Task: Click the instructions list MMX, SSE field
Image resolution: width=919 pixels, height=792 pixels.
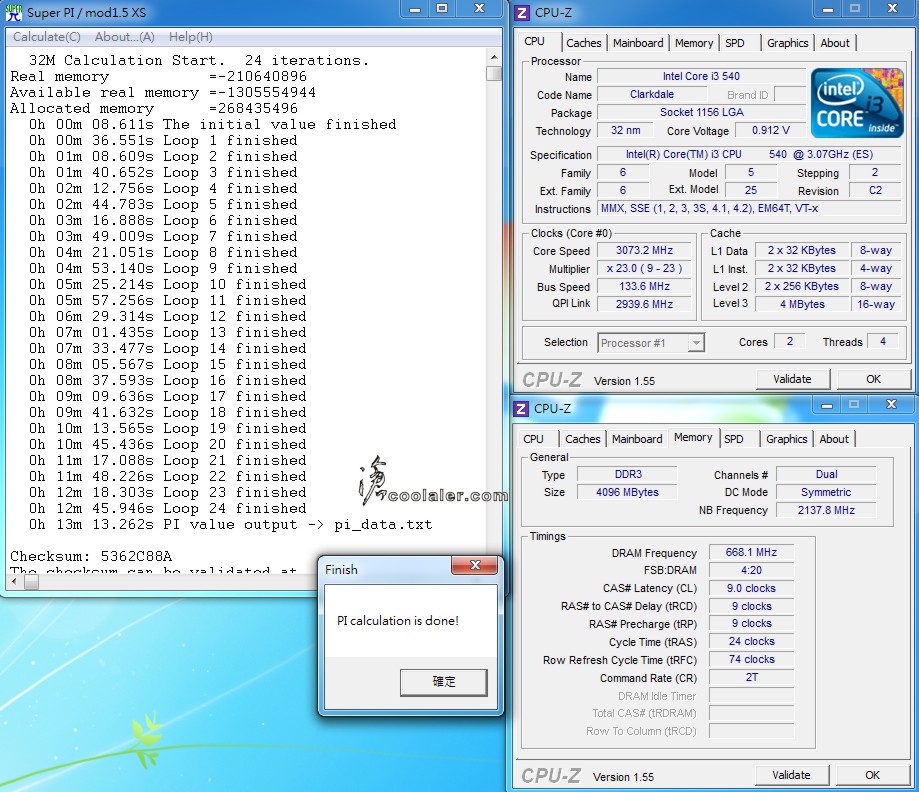Action: [749, 209]
